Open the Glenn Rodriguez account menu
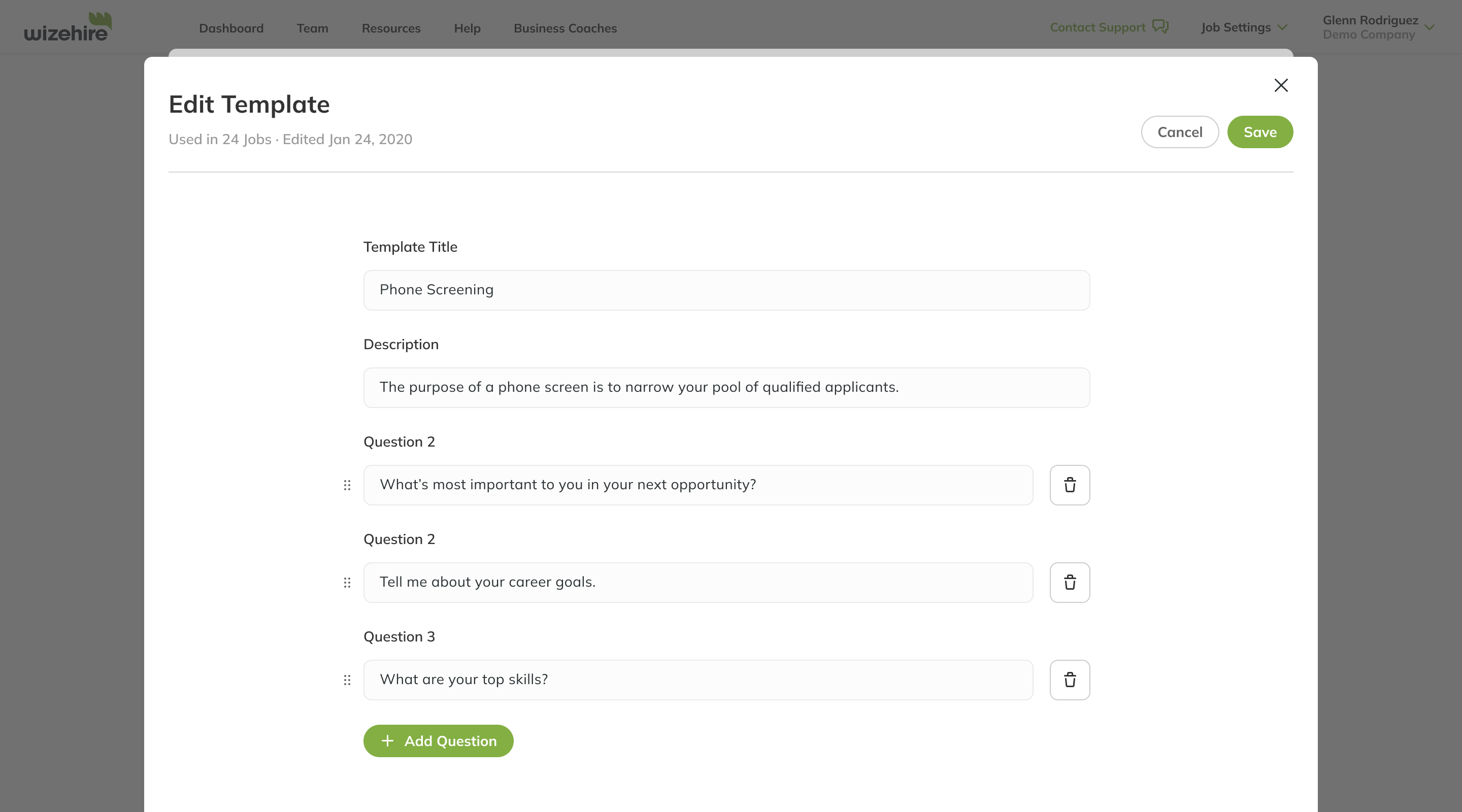Viewport: 1462px width, 812px height. click(1378, 27)
